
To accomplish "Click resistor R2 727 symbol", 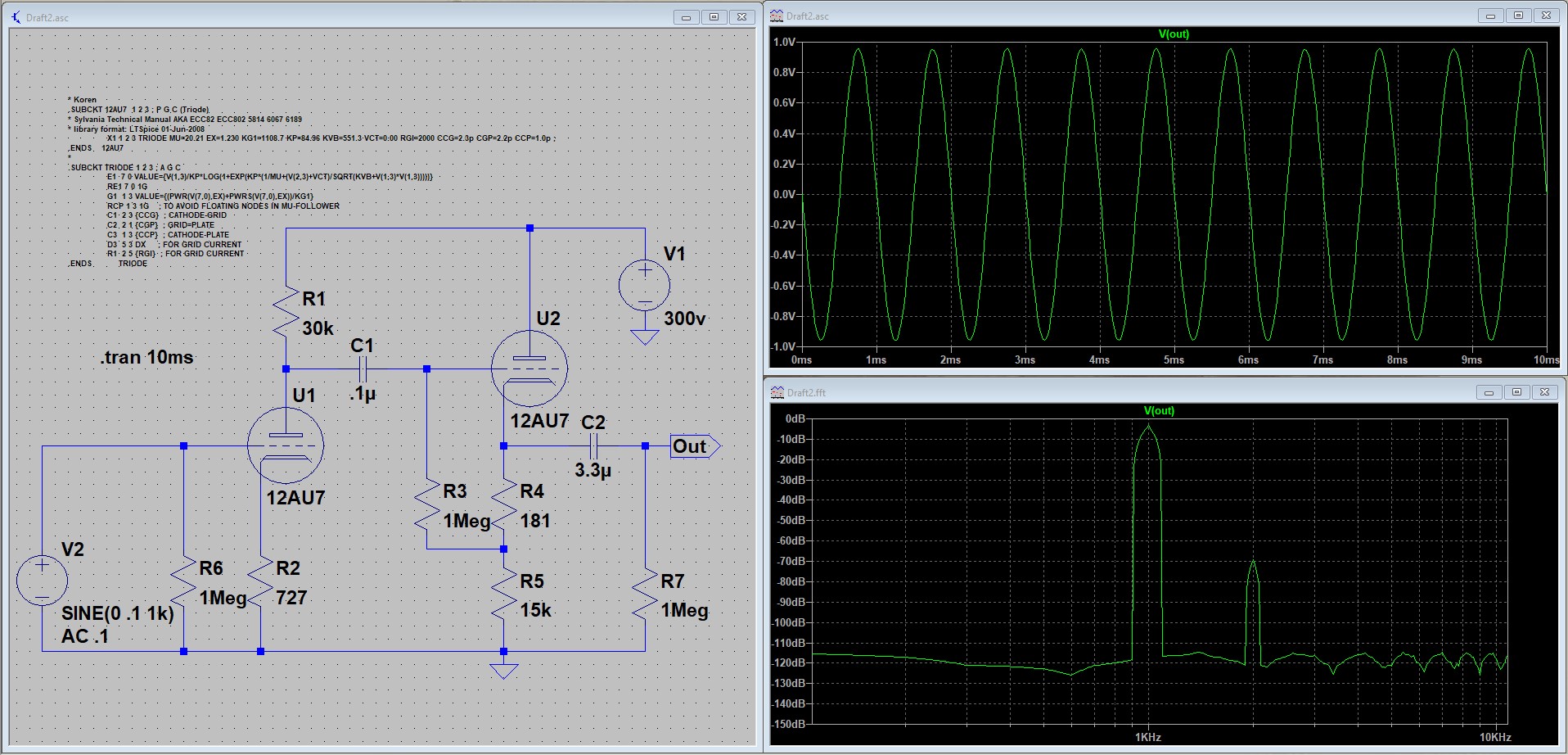I will (x=260, y=581).
